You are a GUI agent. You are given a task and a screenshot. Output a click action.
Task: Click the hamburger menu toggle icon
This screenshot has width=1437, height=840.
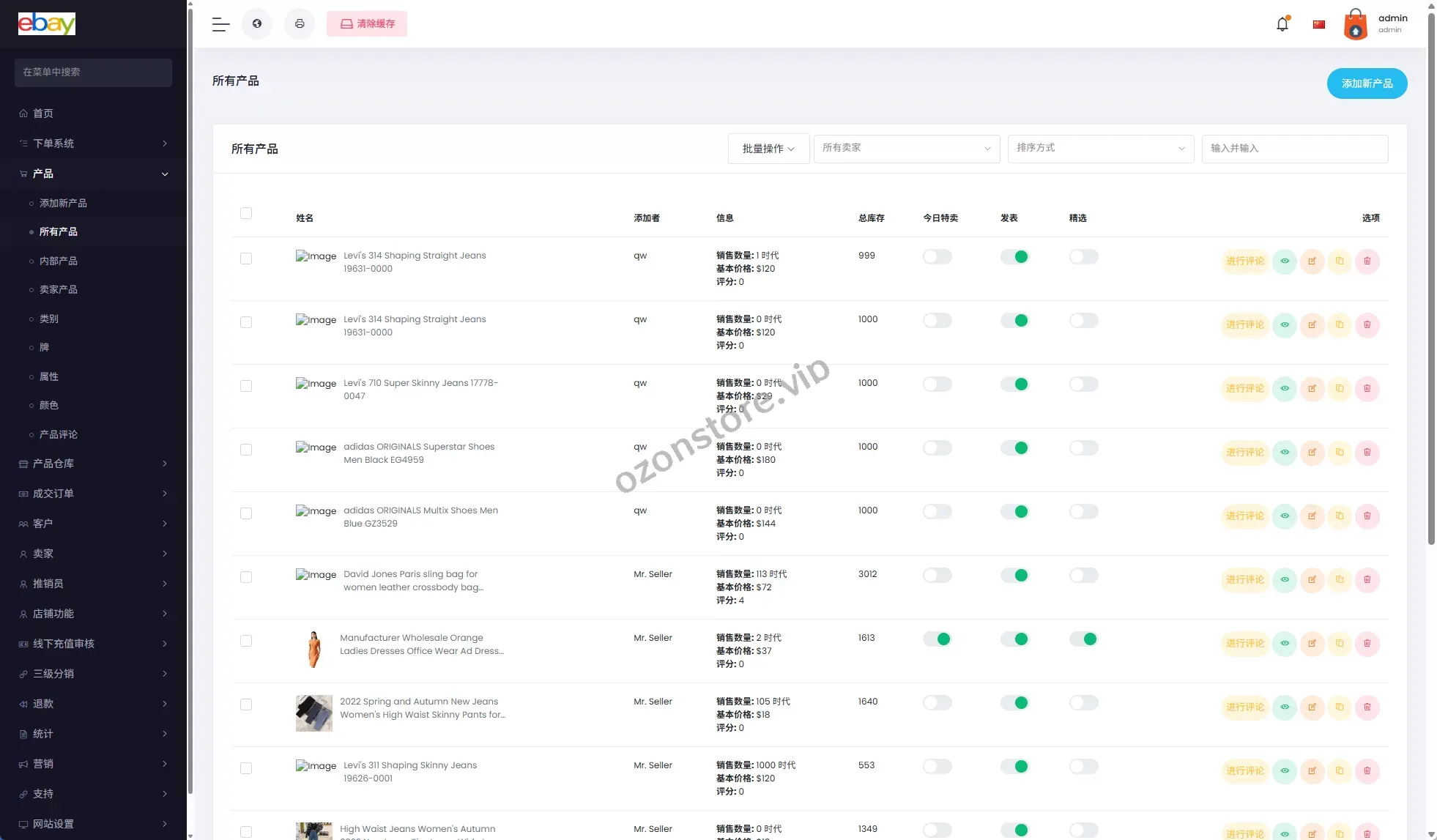click(x=220, y=24)
